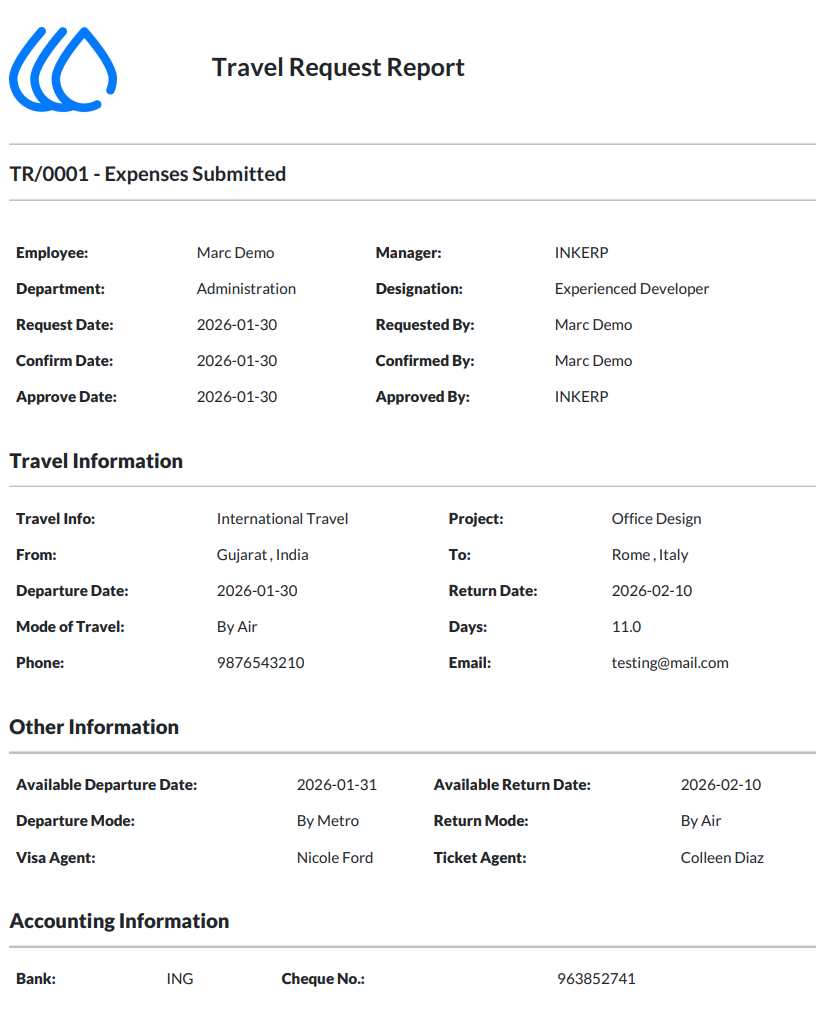The width and height of the screenshot is (826, 1020).
Task: Click the cheque number 963852741
Action: pos(596,979)
